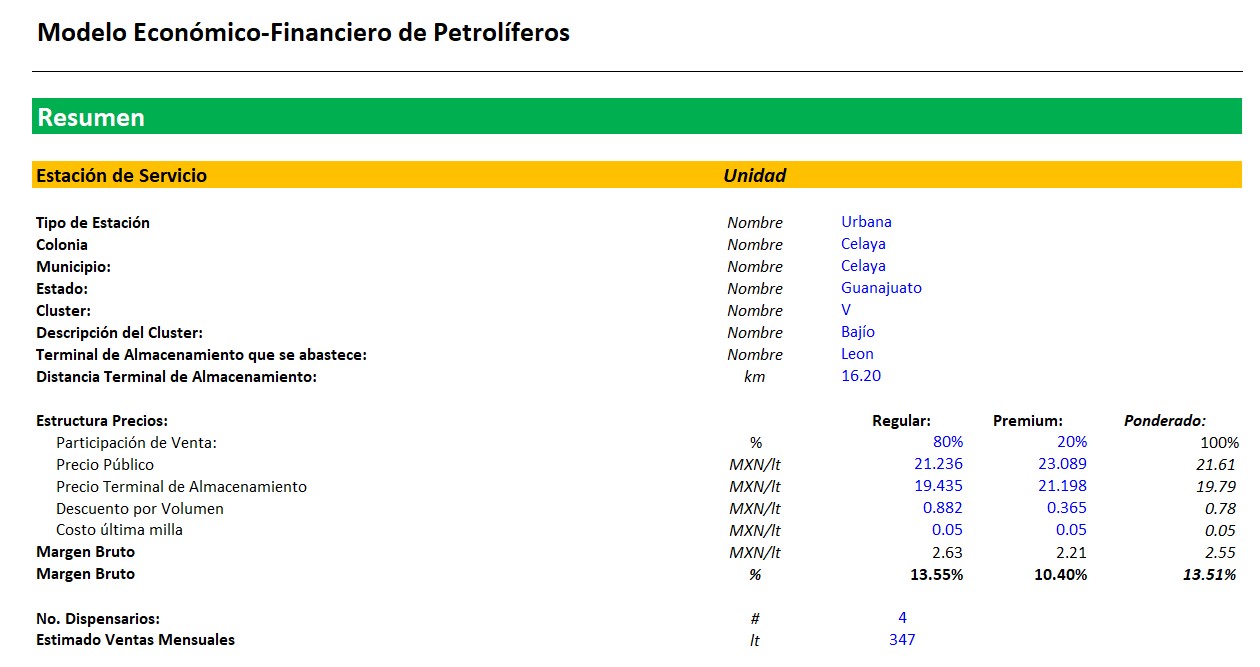Select the Cluster value V
This screenshot has height=667, width=1260.
pos(846,310)
